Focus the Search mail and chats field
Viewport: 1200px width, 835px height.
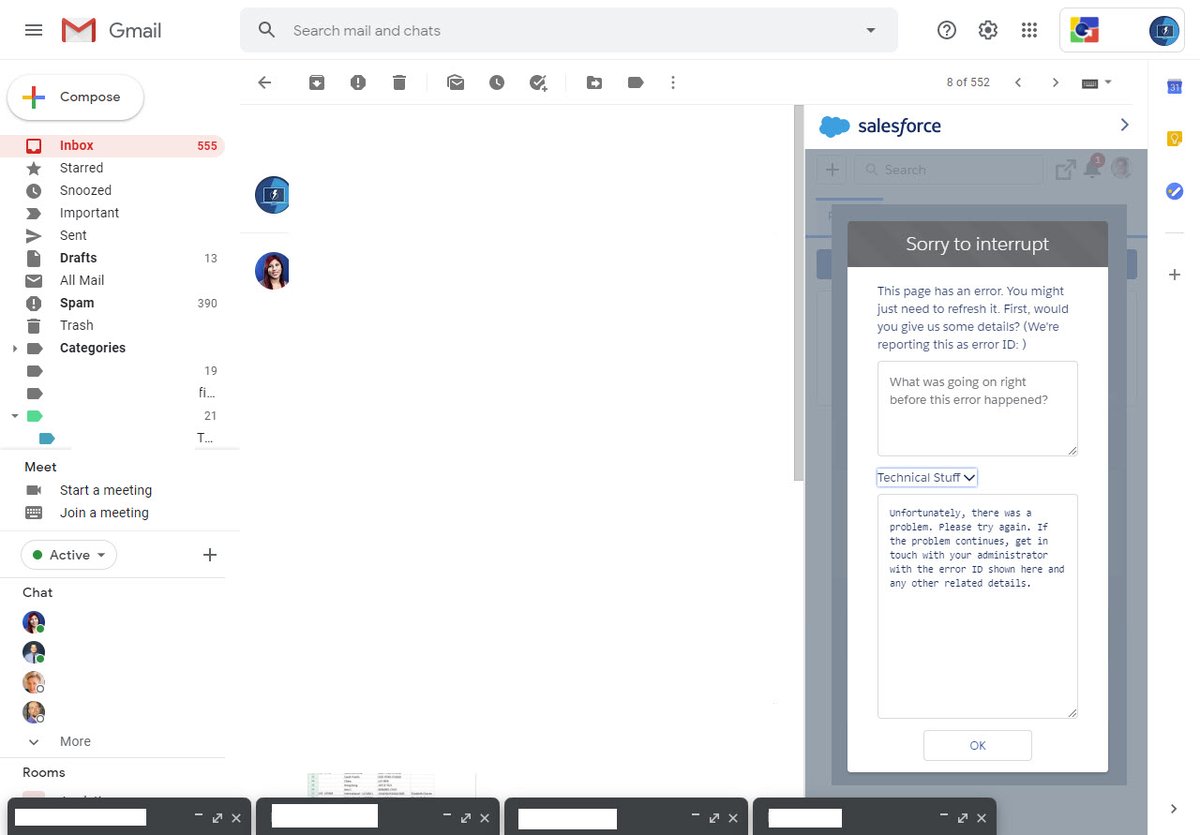[570, 30]
